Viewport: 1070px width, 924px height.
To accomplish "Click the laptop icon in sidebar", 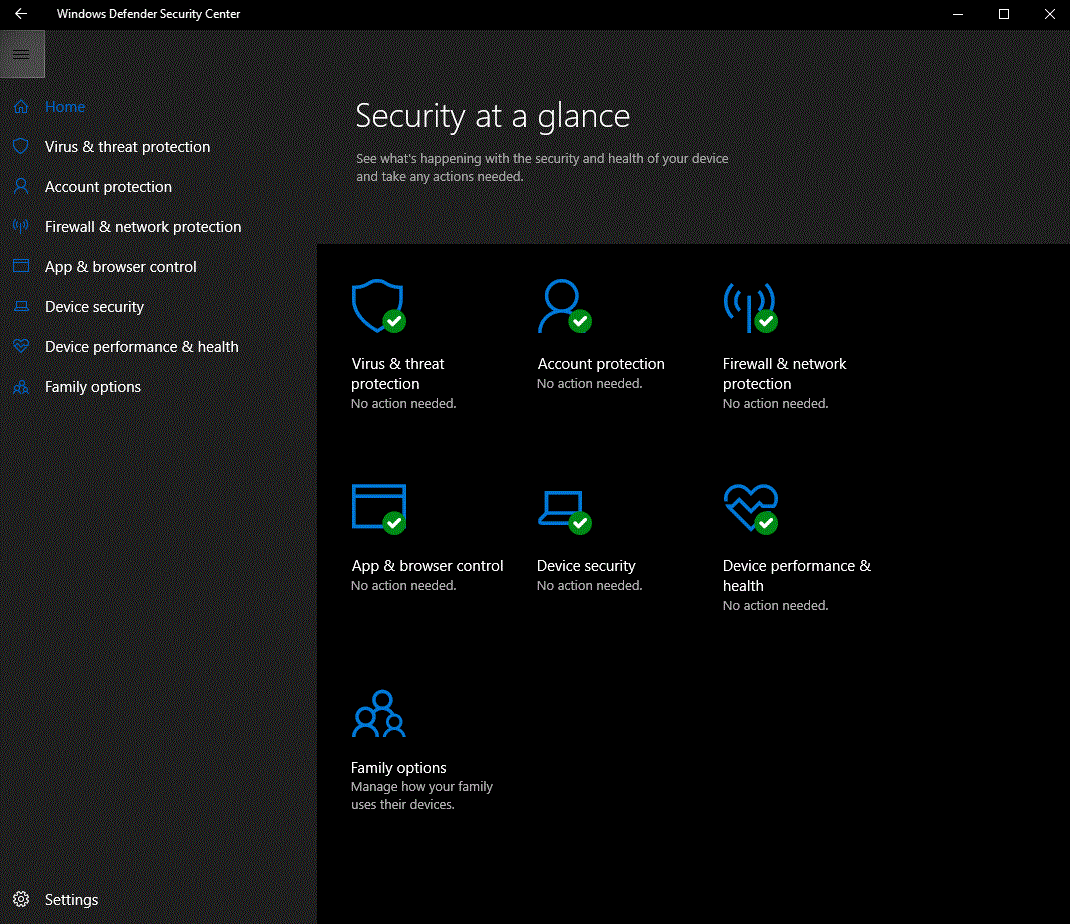I will pos(21,306).
